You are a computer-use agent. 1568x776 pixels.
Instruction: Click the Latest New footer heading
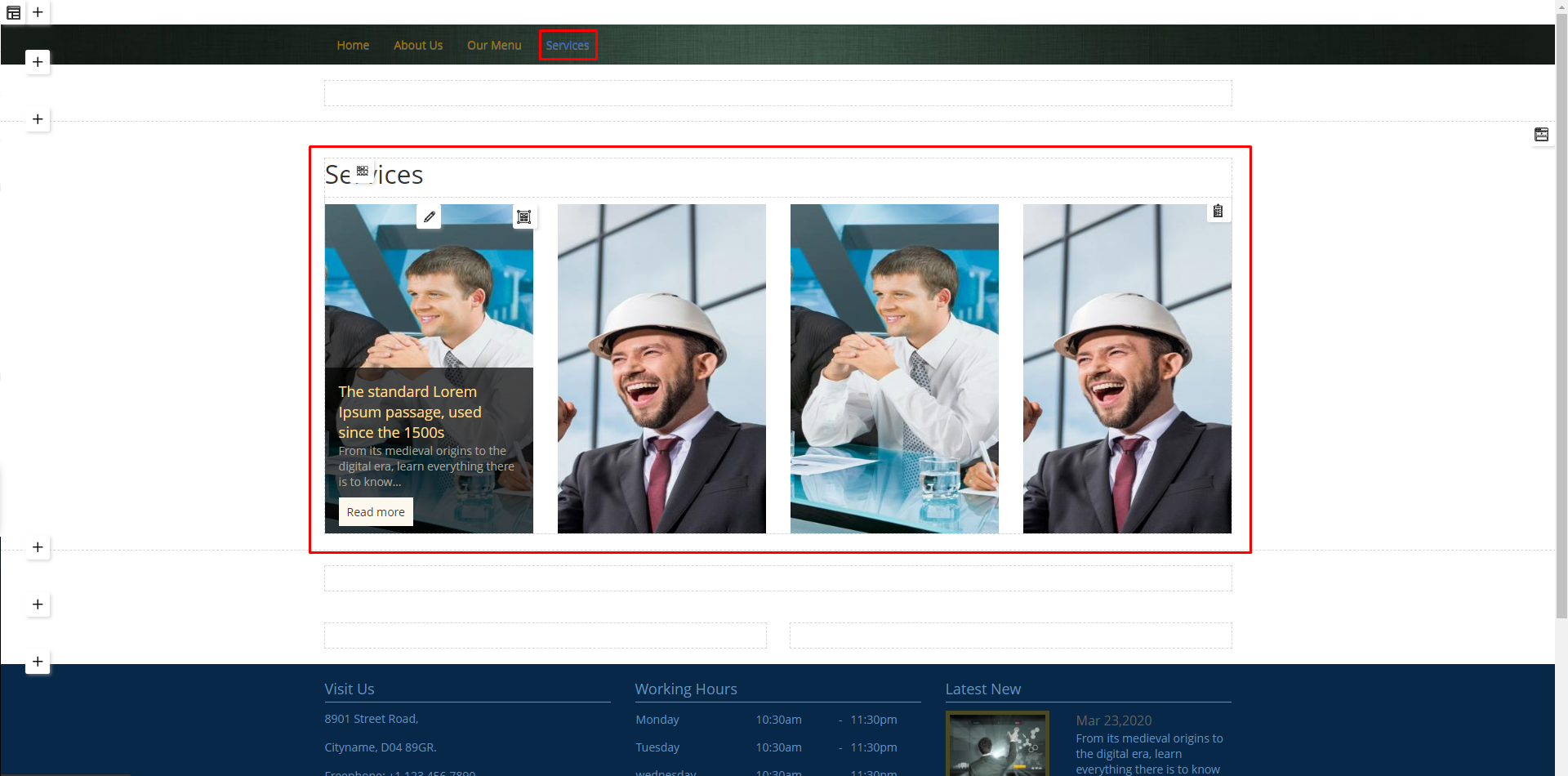click(983, 689)
